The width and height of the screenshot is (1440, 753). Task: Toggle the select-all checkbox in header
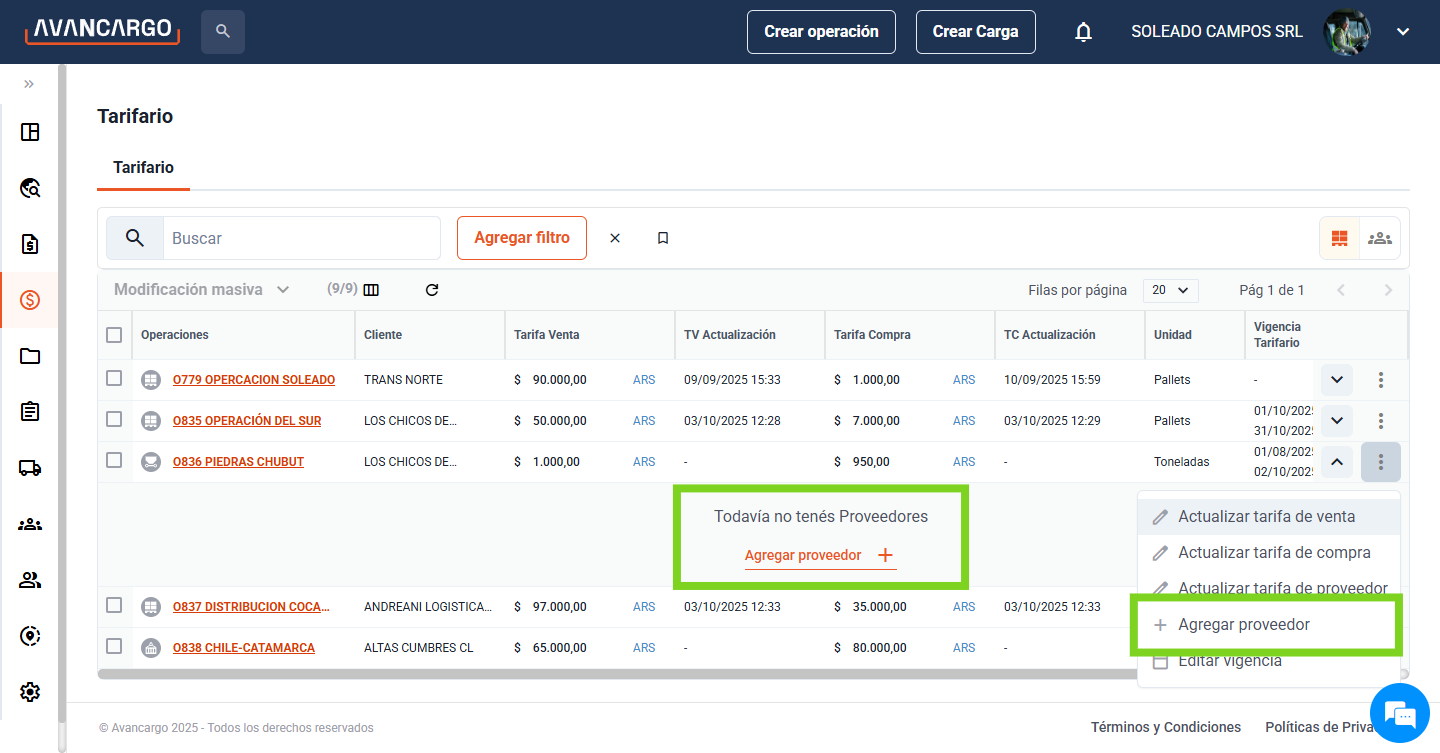point(114,335)
